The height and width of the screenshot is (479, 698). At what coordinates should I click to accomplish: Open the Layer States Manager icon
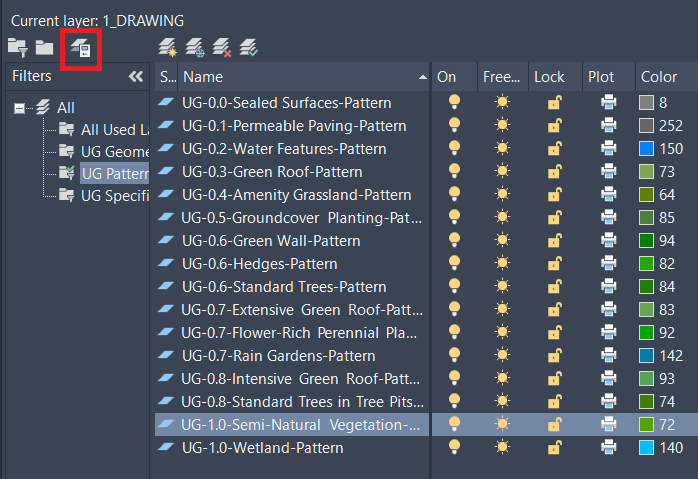click(x=80, y=48)
